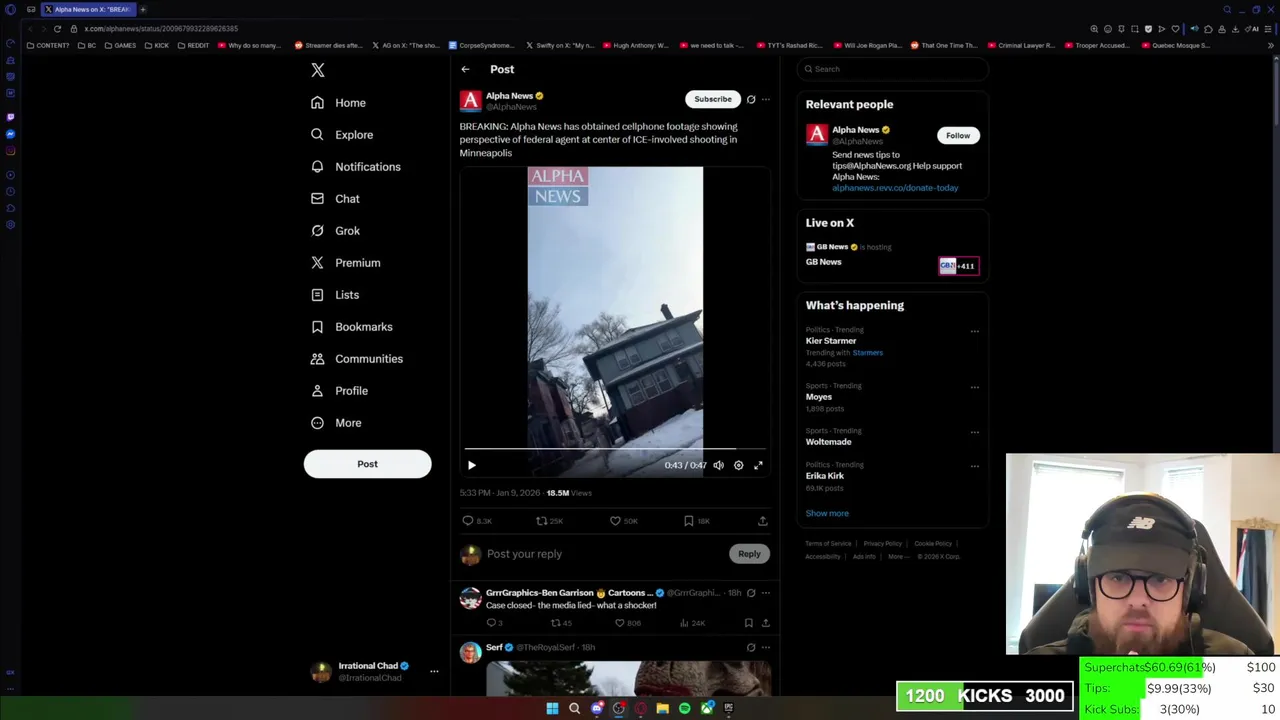Share the Alpha News post
Viewport: 1280px width, 720px height.
pos(762,521)
